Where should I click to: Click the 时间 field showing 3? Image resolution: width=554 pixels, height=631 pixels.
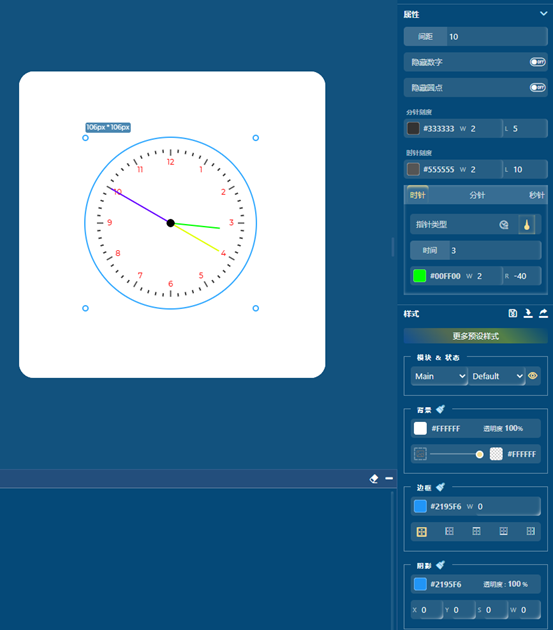pyautogui.click(x=495, y=250)
